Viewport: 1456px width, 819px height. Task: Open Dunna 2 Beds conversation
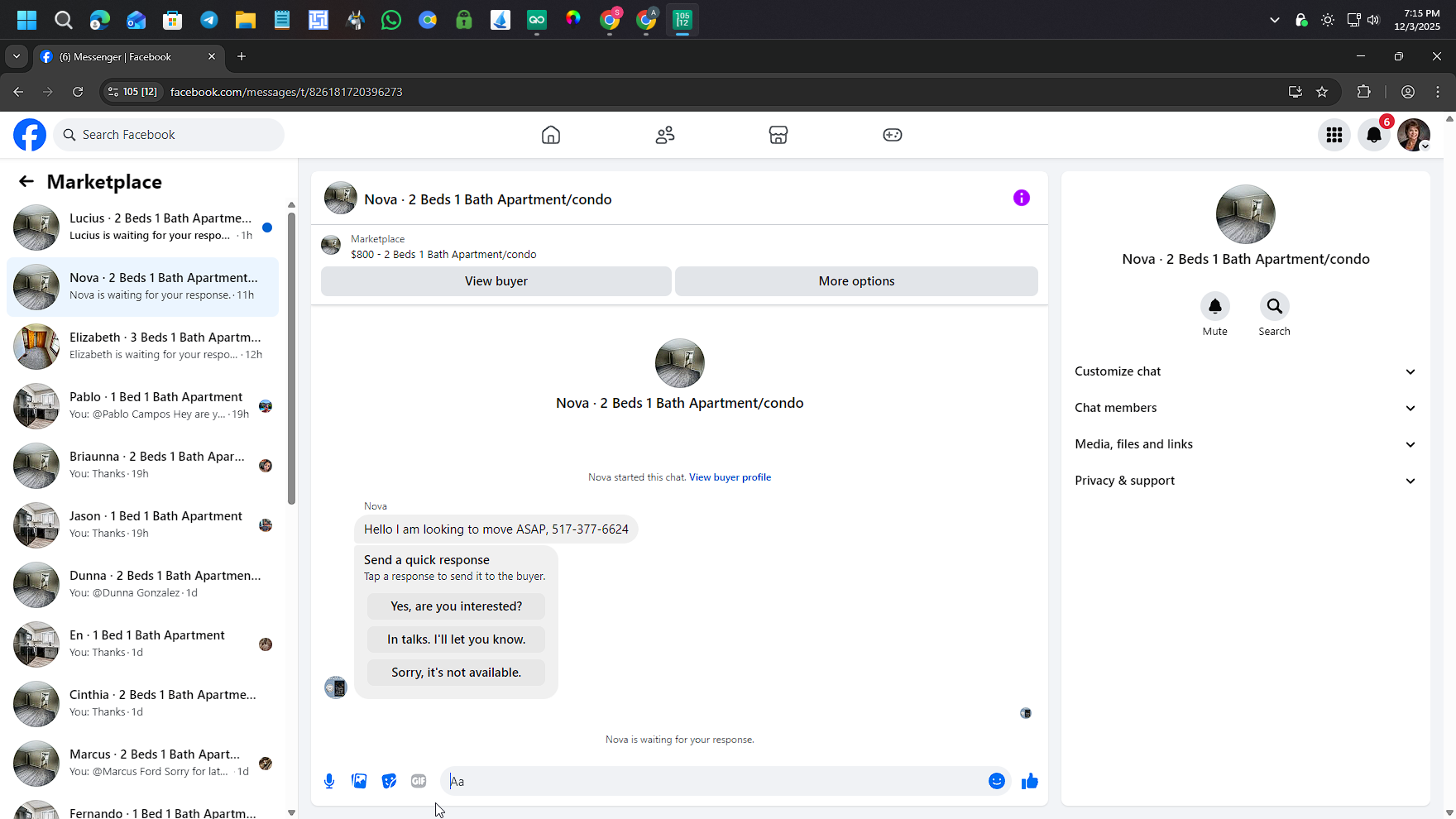click(142, 585)
